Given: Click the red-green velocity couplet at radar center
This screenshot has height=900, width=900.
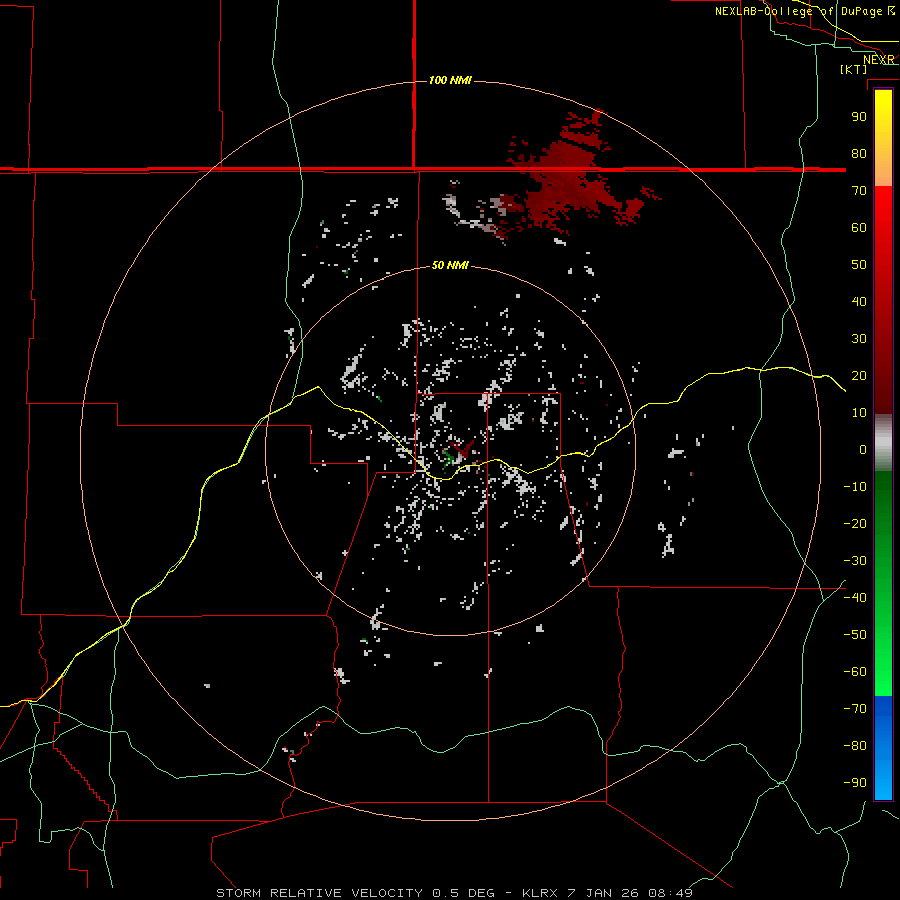Looking at the screenshot, I should pyautogui.click(x=458, y=453).
